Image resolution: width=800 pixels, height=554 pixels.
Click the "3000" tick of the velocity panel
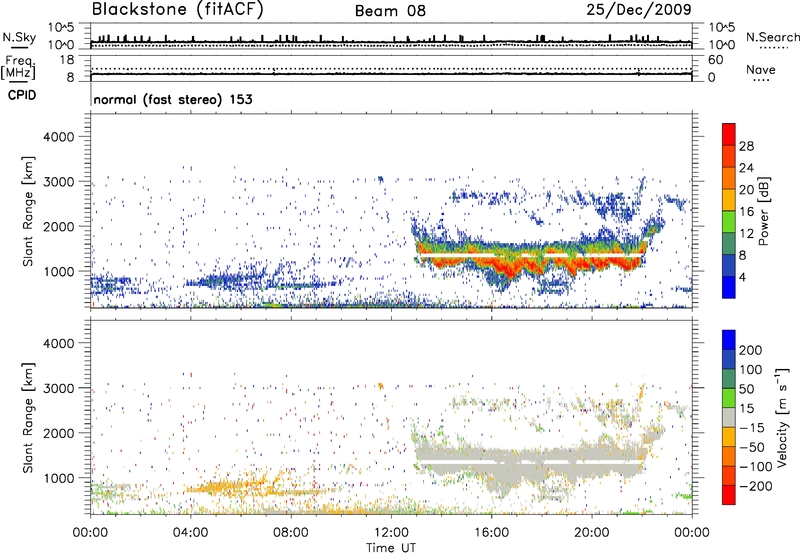click(58, 388)
